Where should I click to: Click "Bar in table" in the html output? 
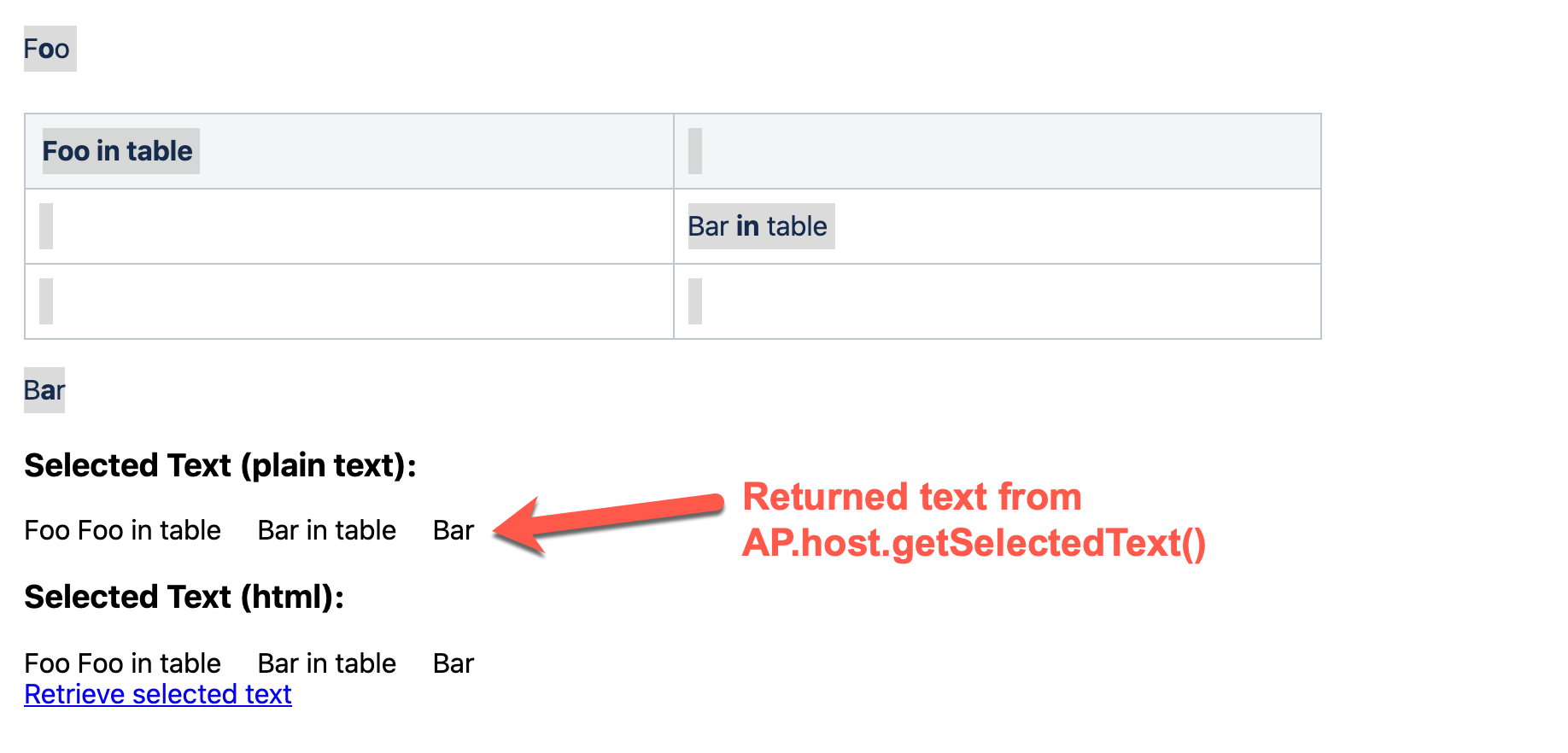(x=327, y=663)
